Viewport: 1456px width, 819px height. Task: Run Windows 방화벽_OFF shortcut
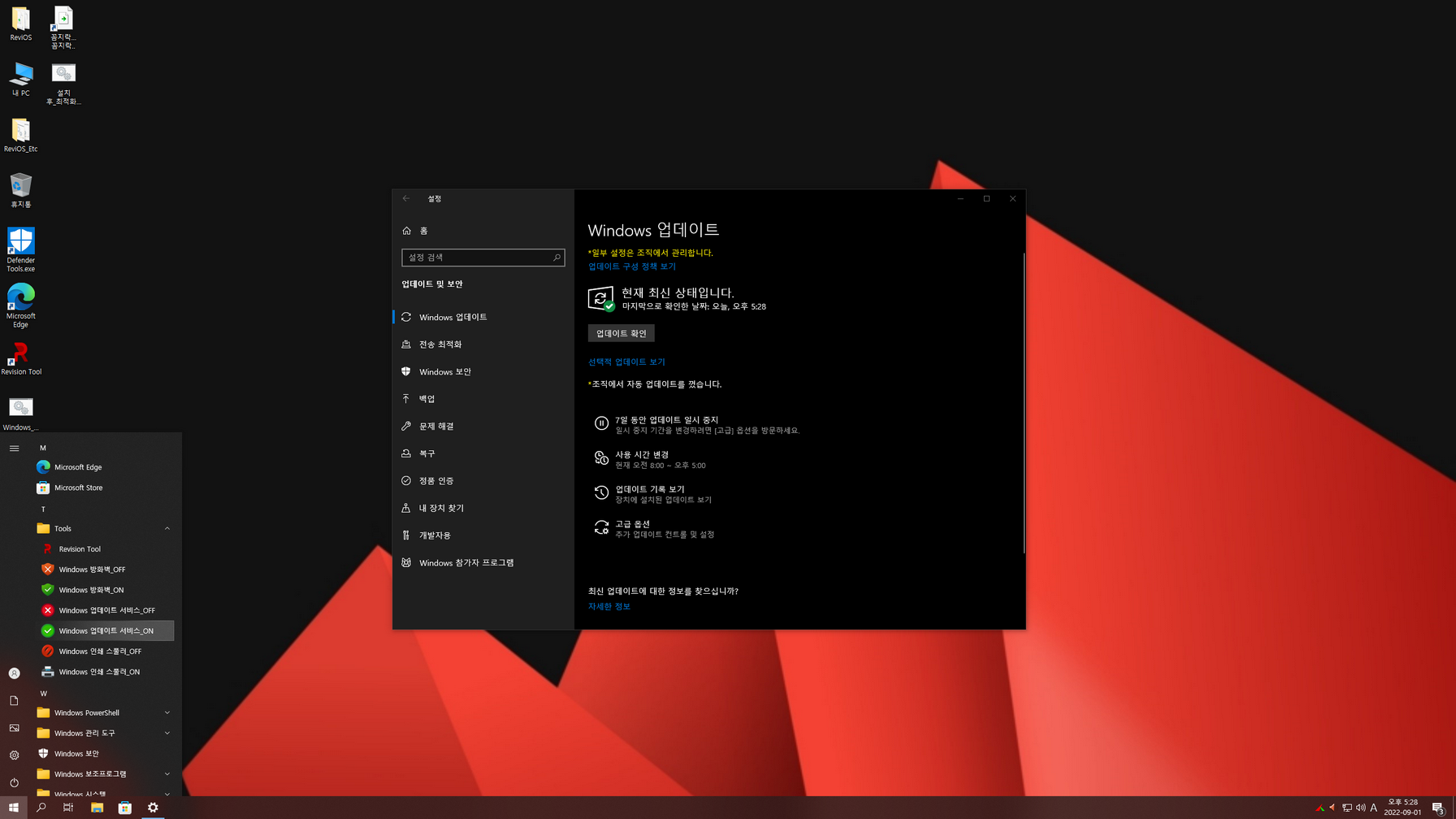pyautogui.click(x=104, y=570)
